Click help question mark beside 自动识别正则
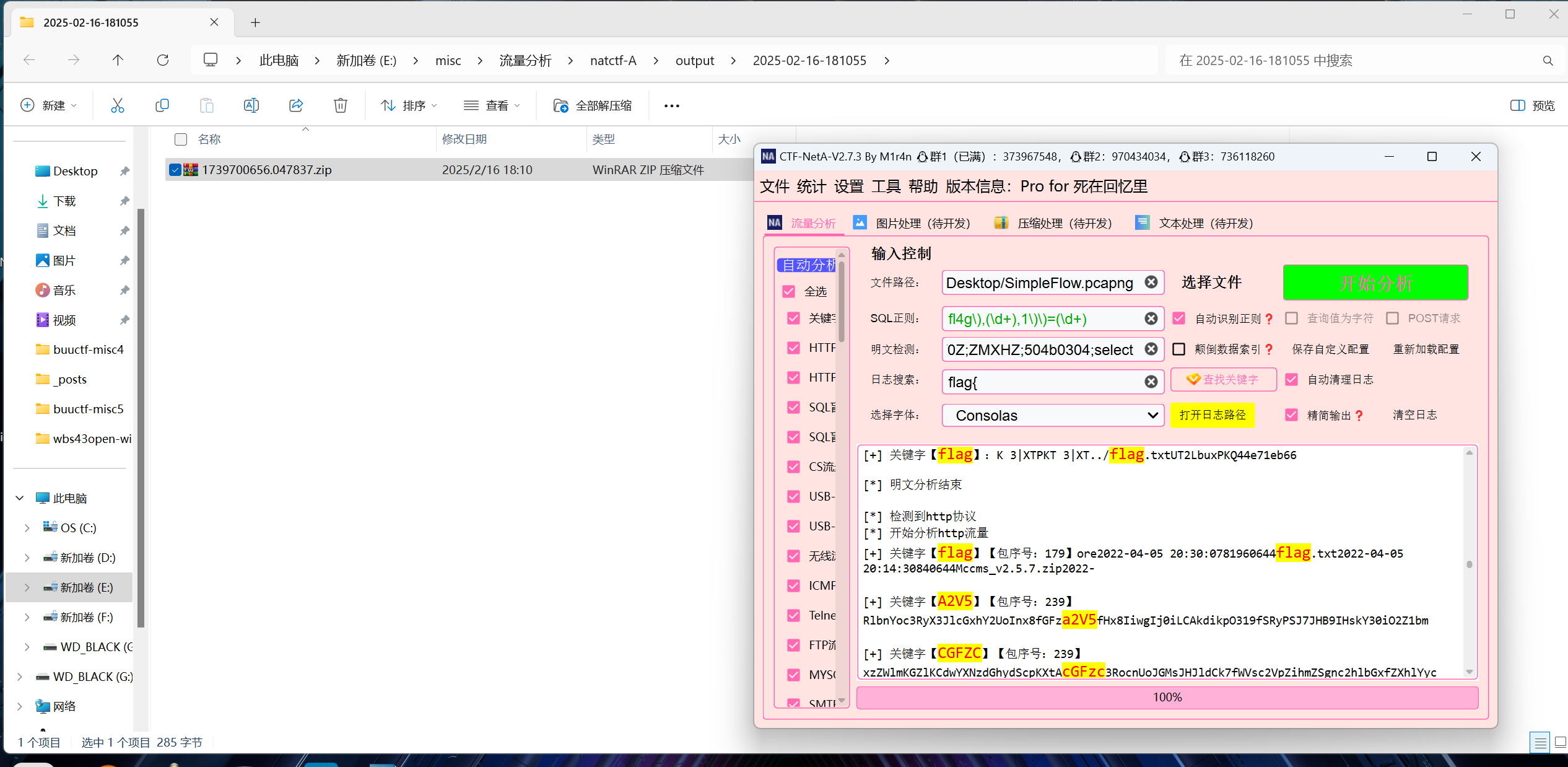 pos(1269,319)
